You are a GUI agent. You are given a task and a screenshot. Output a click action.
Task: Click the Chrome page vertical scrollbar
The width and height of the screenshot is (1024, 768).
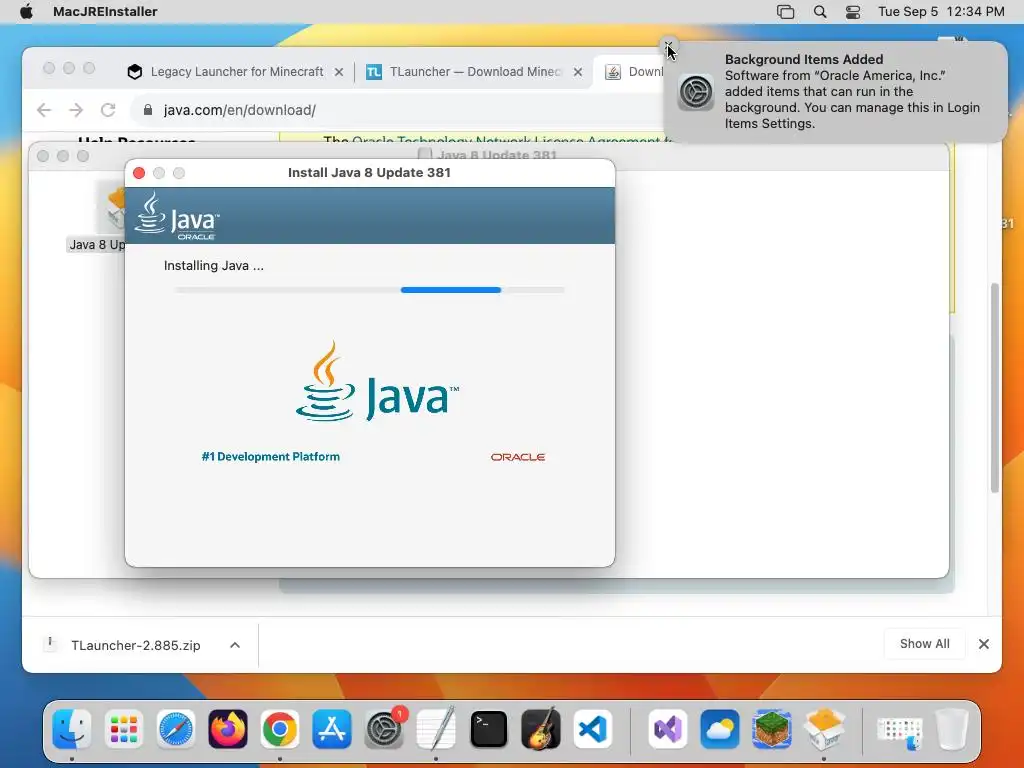[x=995, y=388]
